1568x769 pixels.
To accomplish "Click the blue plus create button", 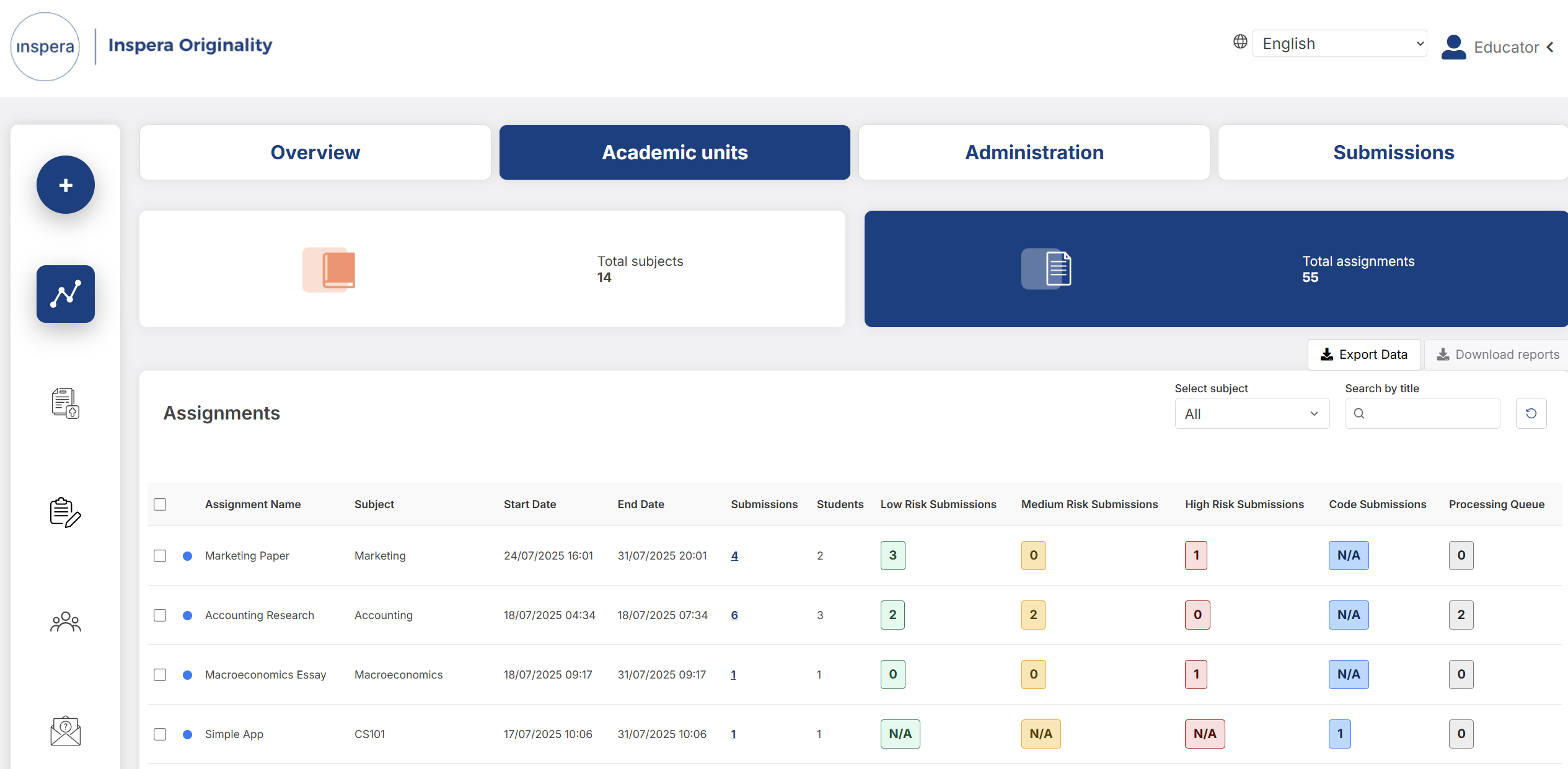I will [x=66, y=185].
